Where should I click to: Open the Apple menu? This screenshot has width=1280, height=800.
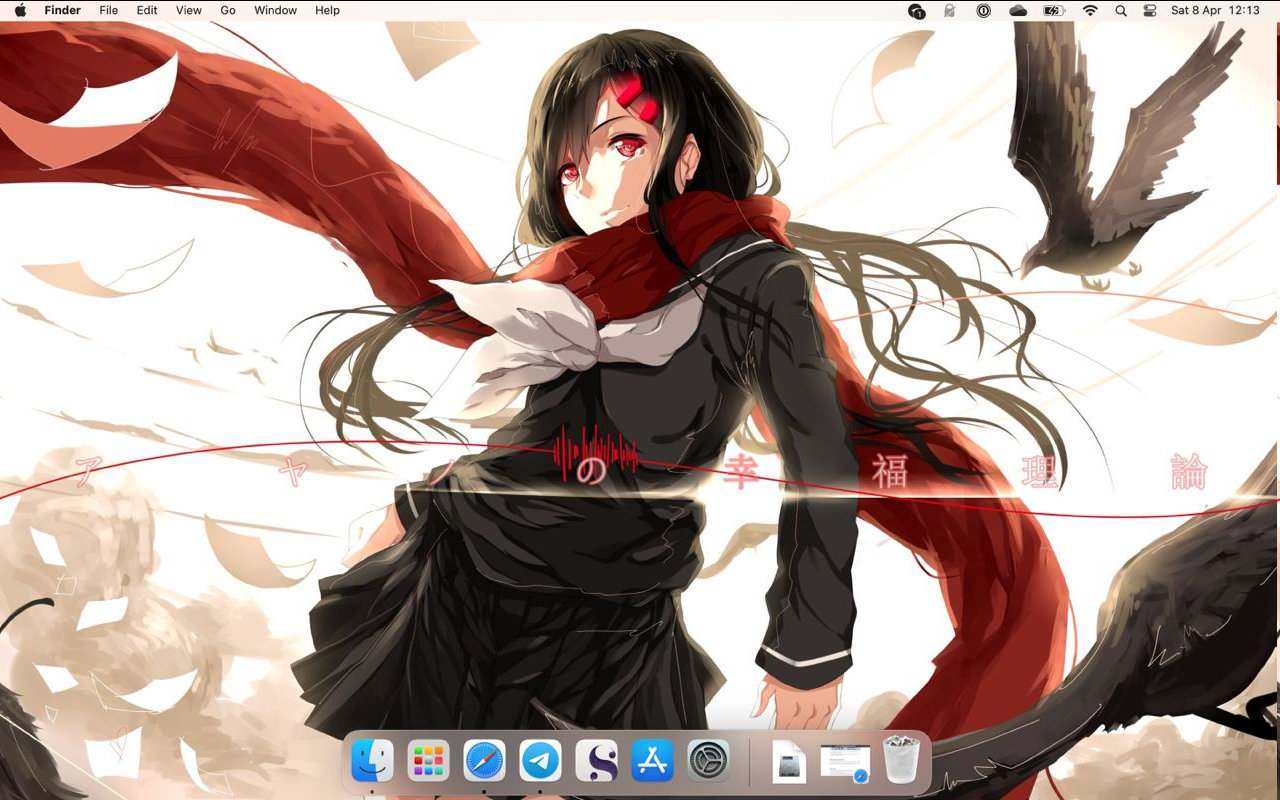pos(20,10)
